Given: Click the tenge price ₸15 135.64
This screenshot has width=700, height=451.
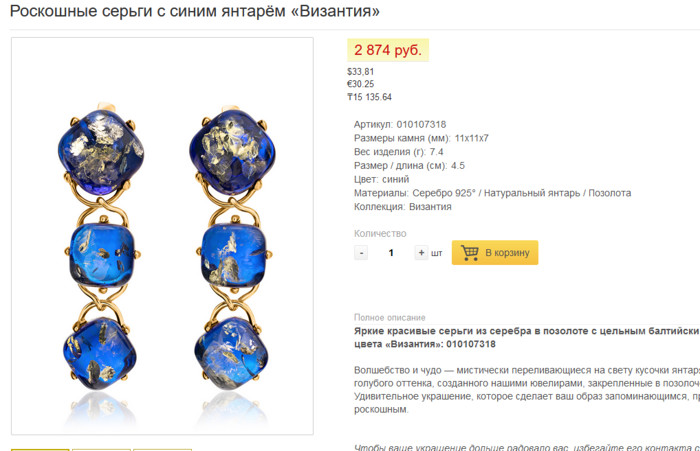Looking at the screenshot, I should point(370,97).
